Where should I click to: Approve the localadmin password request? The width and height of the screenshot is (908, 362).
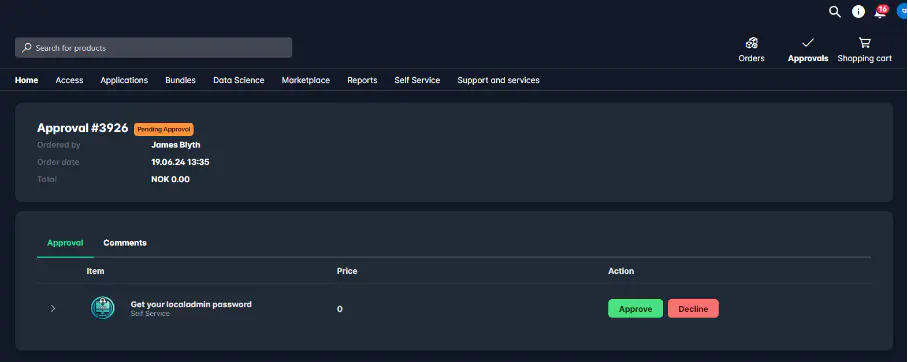(x=635, y=309)
